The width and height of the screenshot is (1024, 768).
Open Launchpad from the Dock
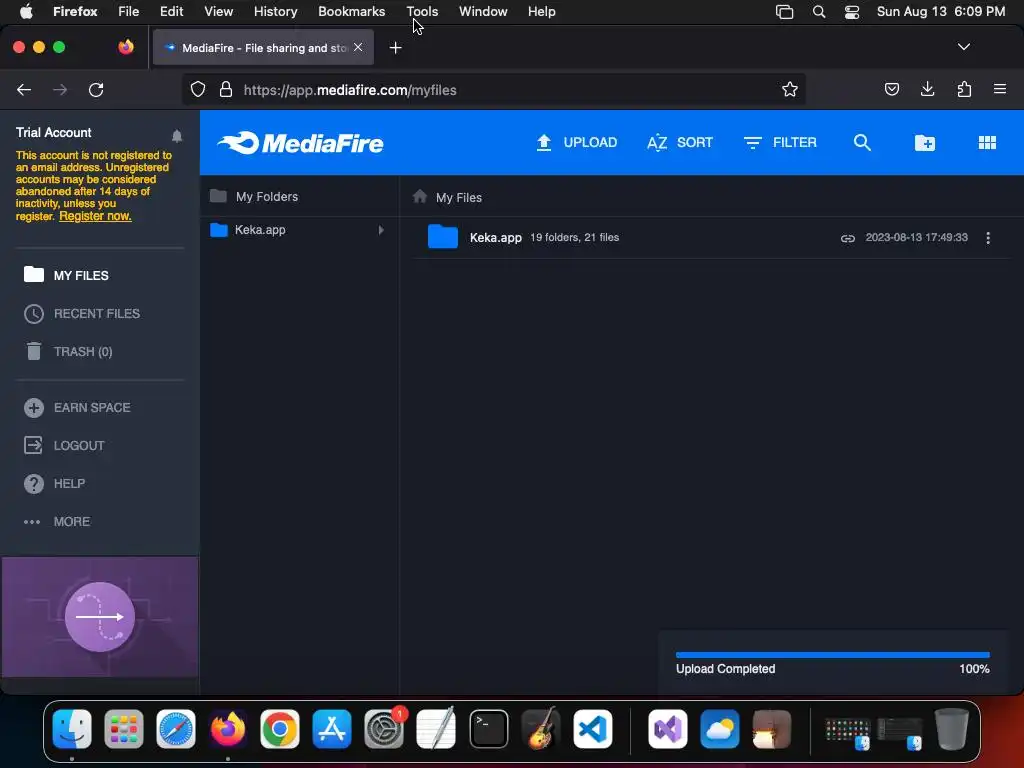(x=124, y=729)
